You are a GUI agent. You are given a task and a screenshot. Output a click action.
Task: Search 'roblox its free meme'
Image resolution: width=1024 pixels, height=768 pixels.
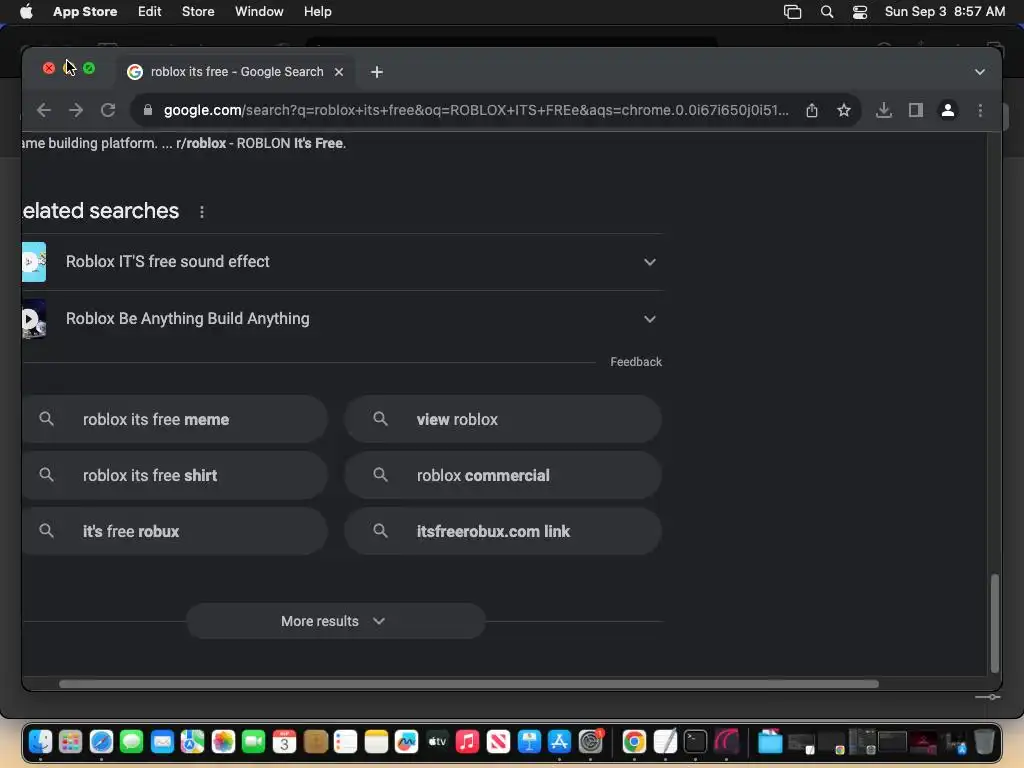[x=174, y=419]
